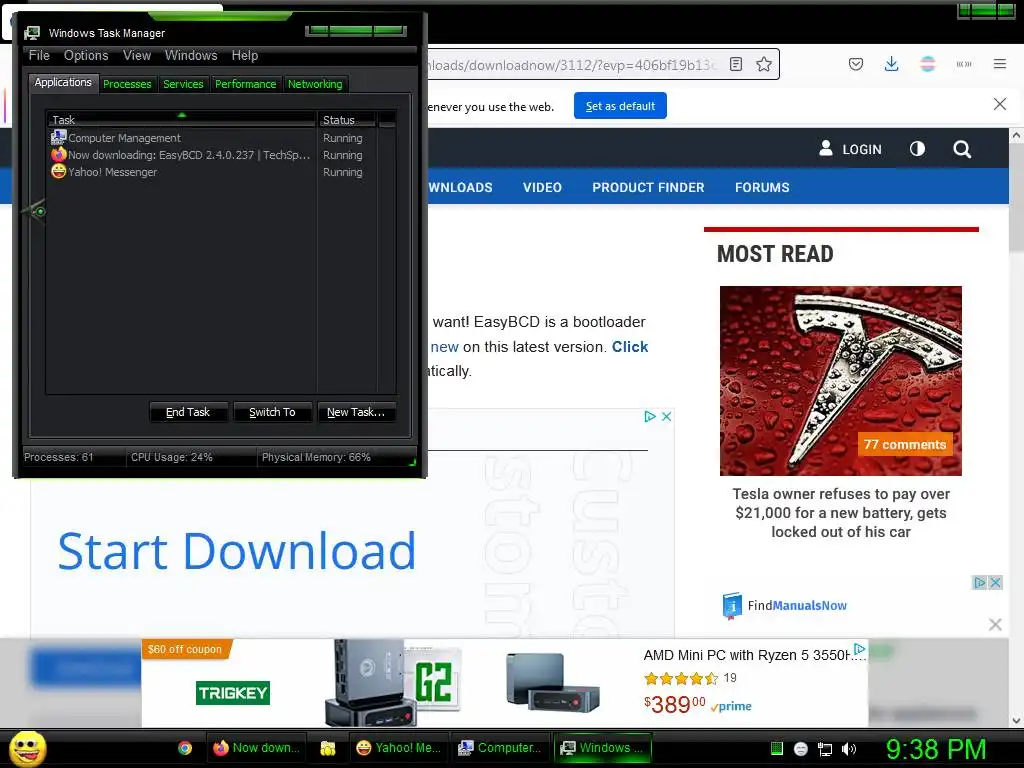Close the Start Download ad with X
The image size is (1024, 768).
pyautogui.click(x=666, y=417)
